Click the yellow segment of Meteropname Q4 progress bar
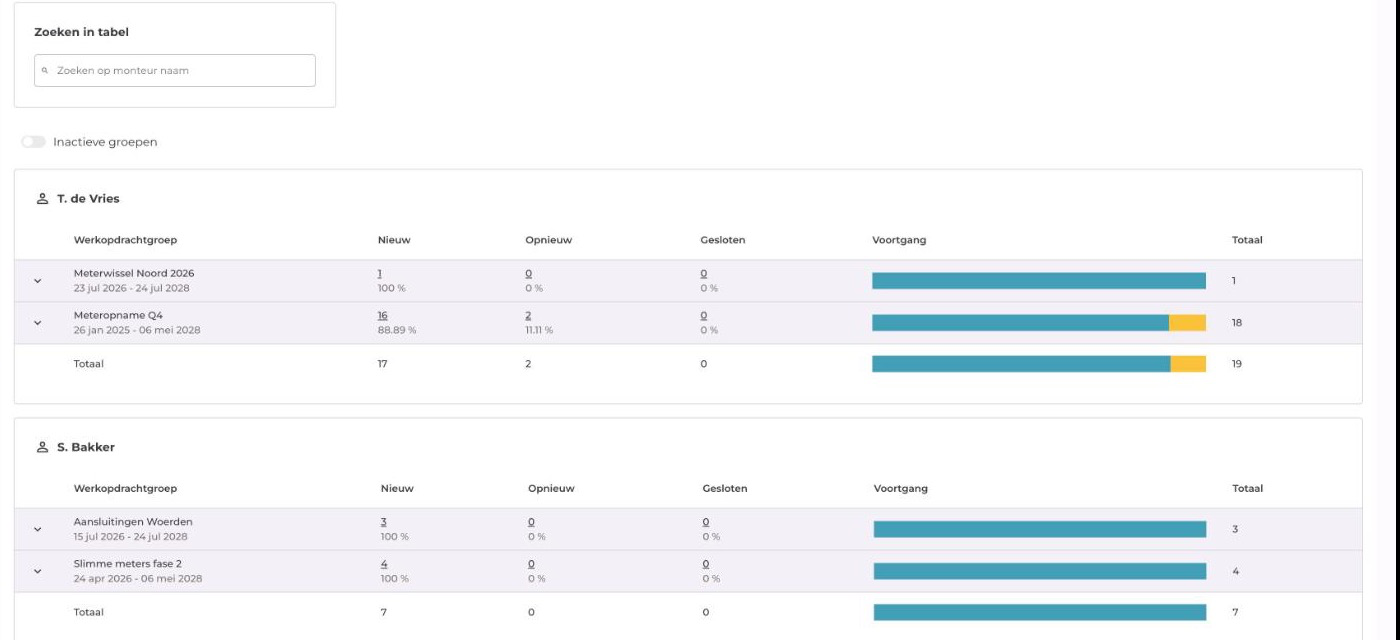This screenshot has width=1400, height=640. point(1188,323)
